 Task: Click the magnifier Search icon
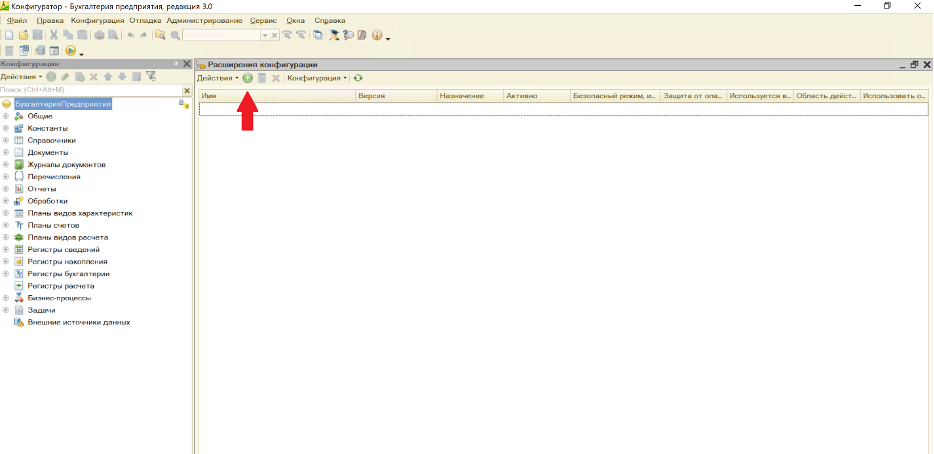[175, 35]
